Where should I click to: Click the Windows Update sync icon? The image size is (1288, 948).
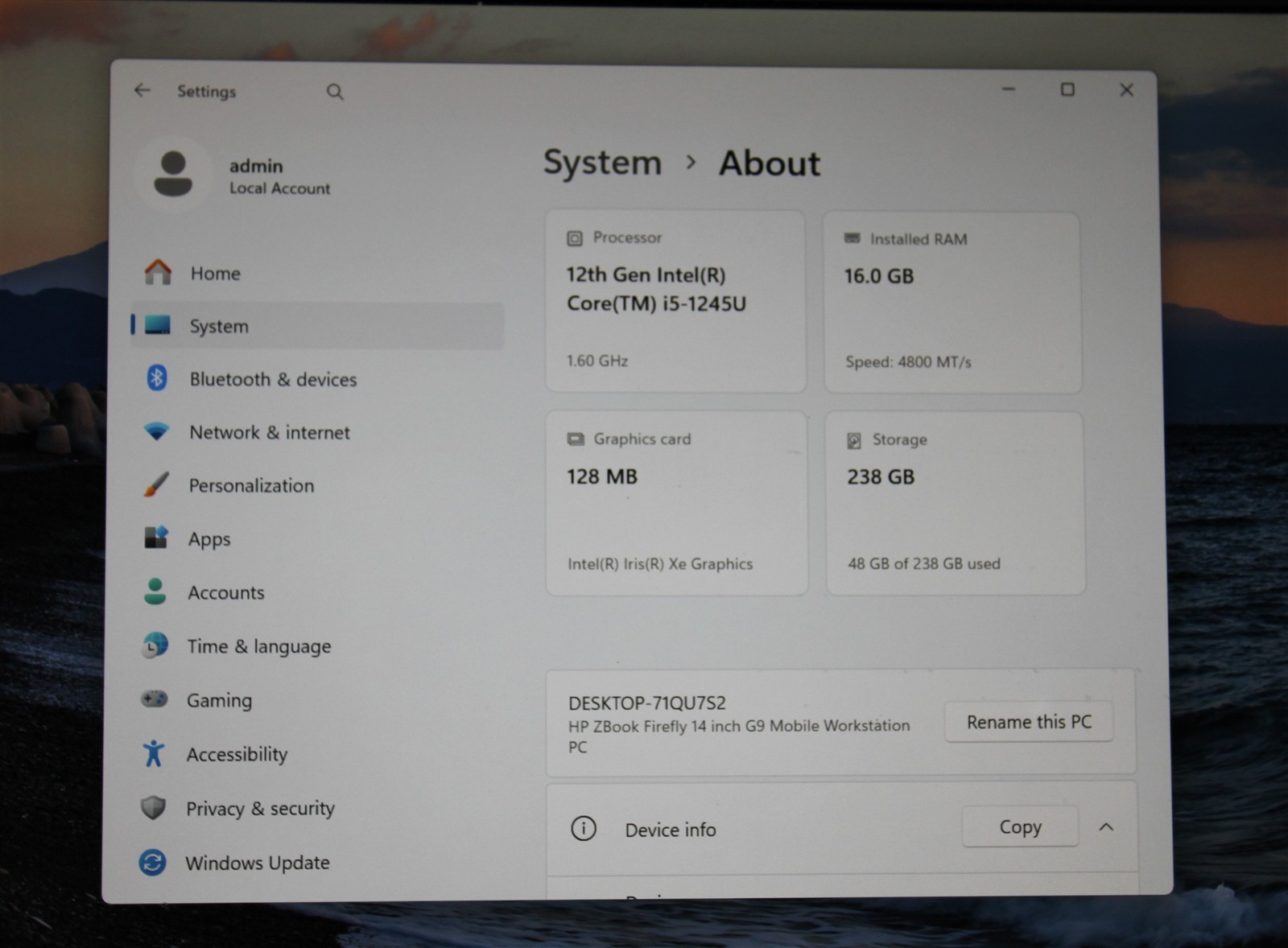(152, 862)
